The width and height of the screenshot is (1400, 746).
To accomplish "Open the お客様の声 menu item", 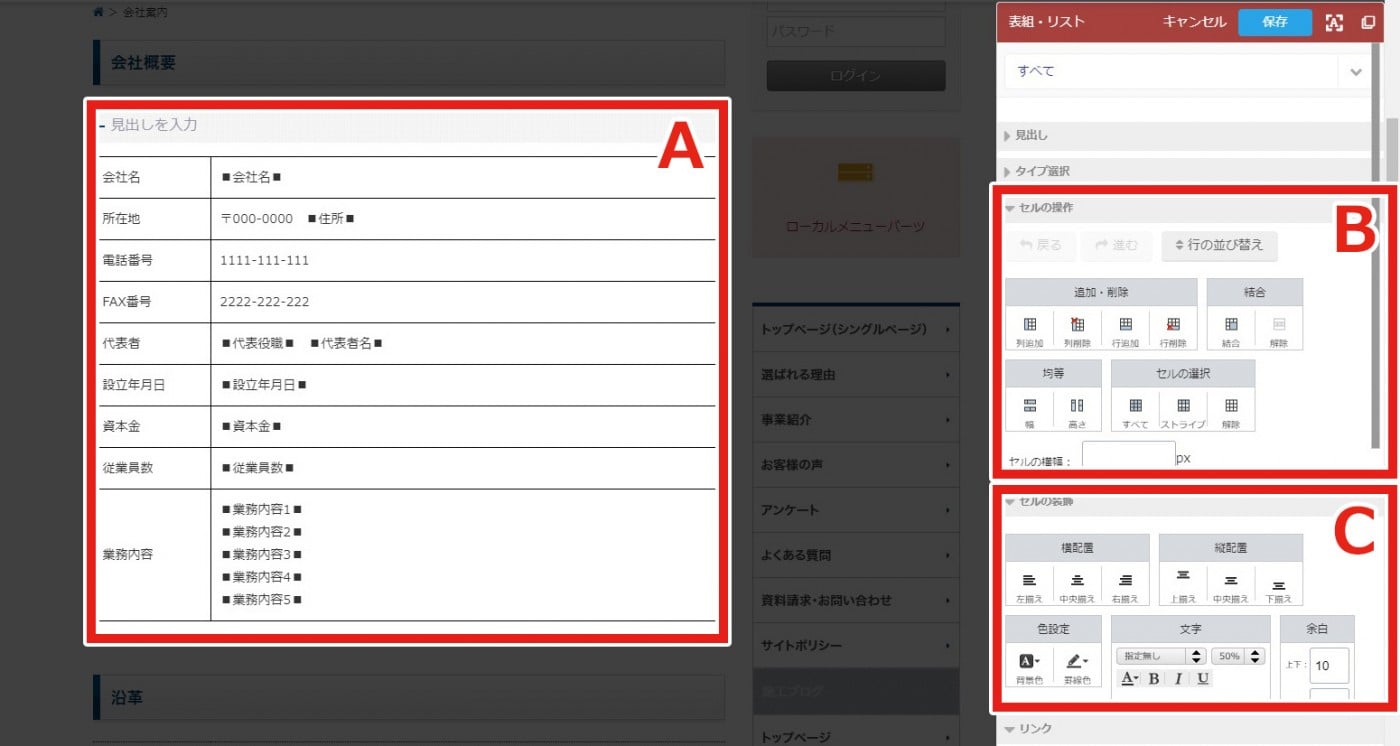I will [856, 465].
